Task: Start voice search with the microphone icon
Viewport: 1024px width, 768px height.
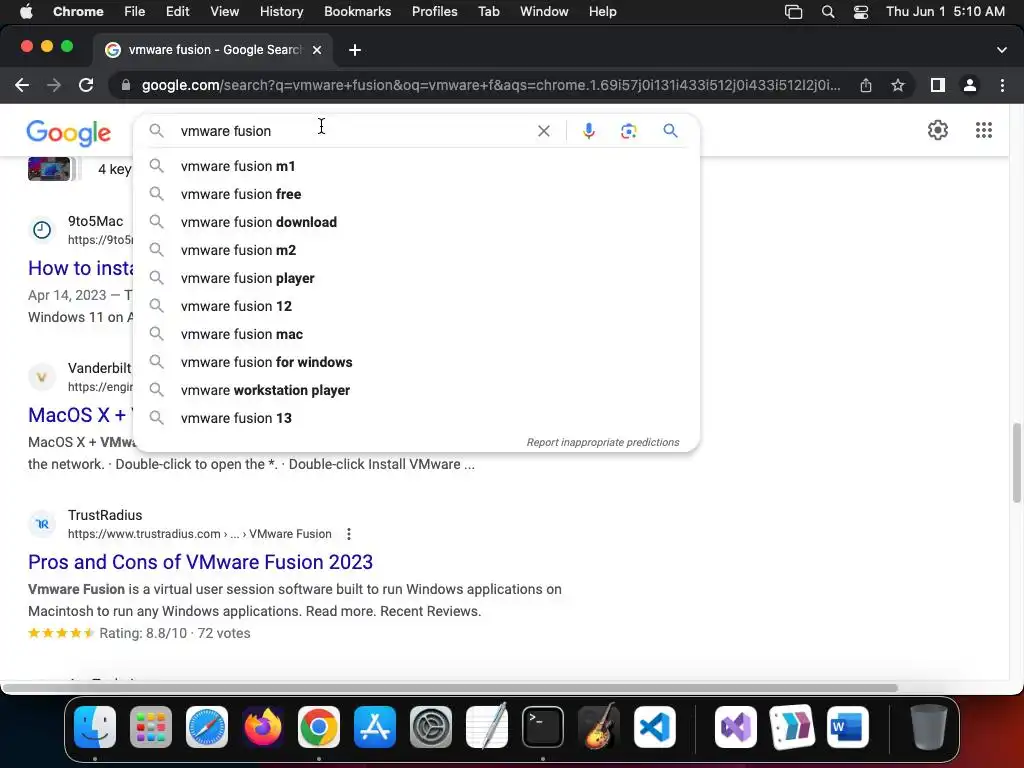Action: [588, 131]
